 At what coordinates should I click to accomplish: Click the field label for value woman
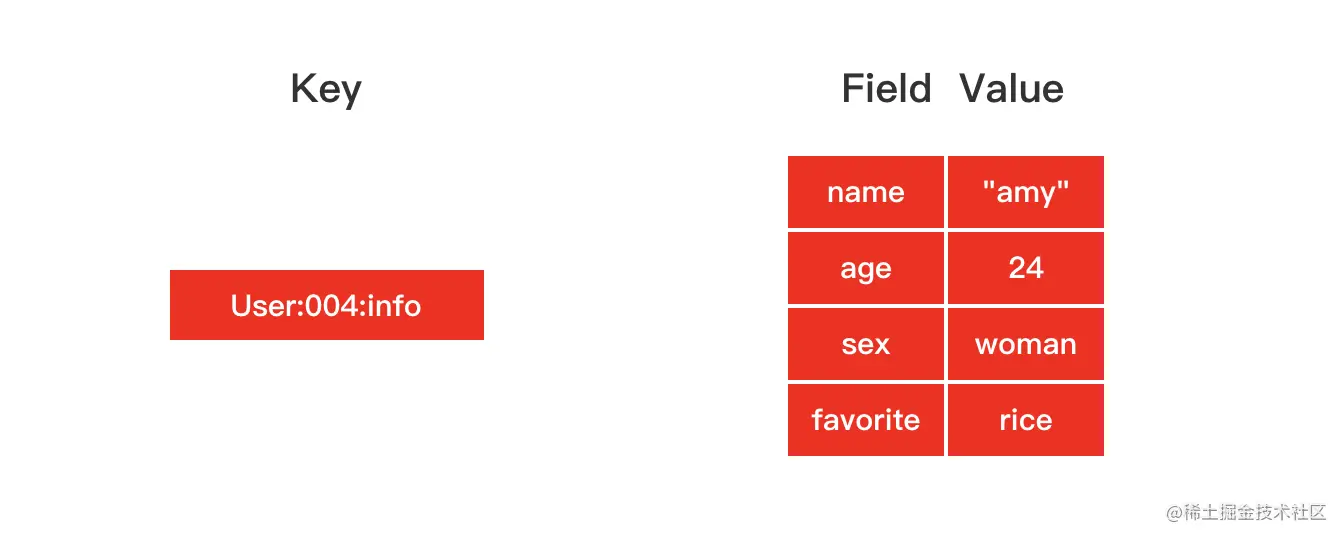pyautogui.click(x=866, y=344)
